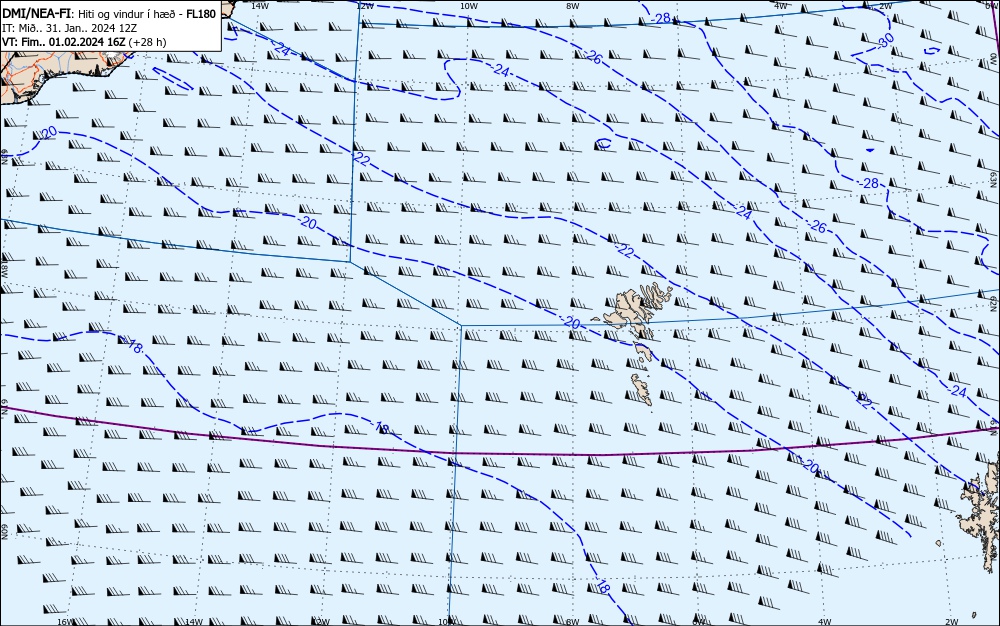Click the -28 label on the top boundary line
This screenshot has width=1000, height=626.
point(661,18)
